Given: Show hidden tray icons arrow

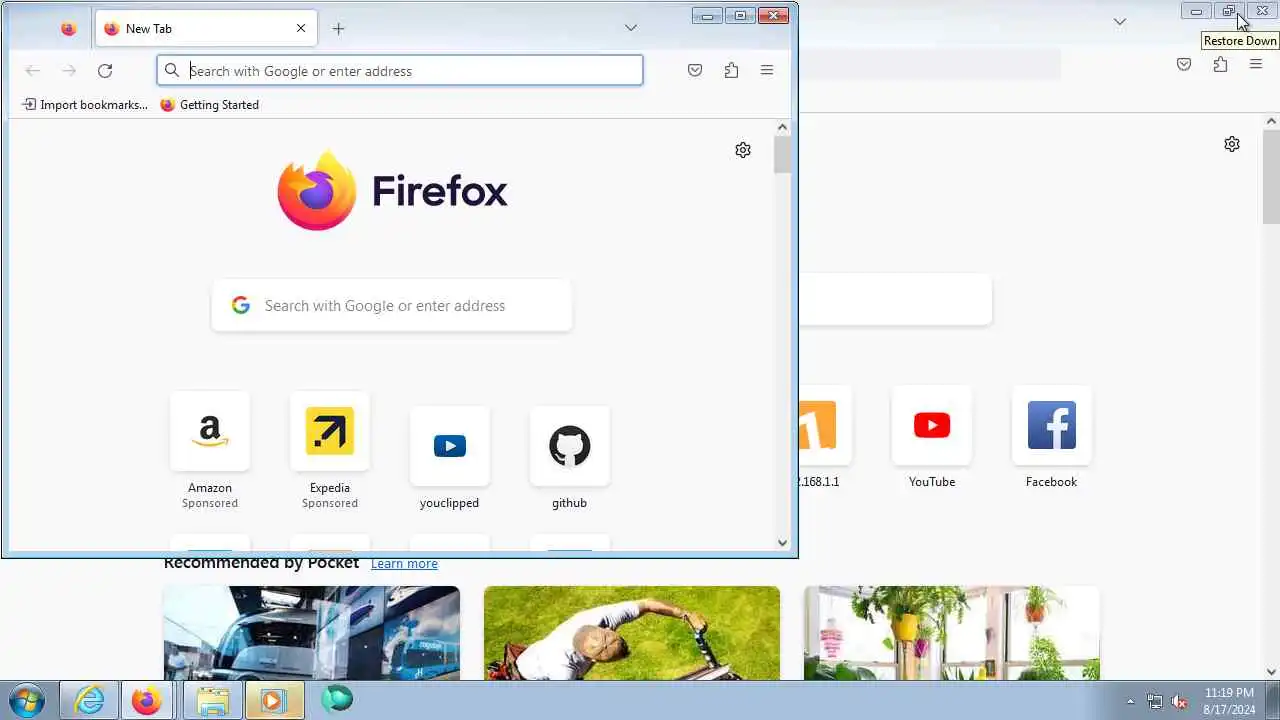Looking at the screenshot, I should pyautogui.click(x=1130, y=701).
